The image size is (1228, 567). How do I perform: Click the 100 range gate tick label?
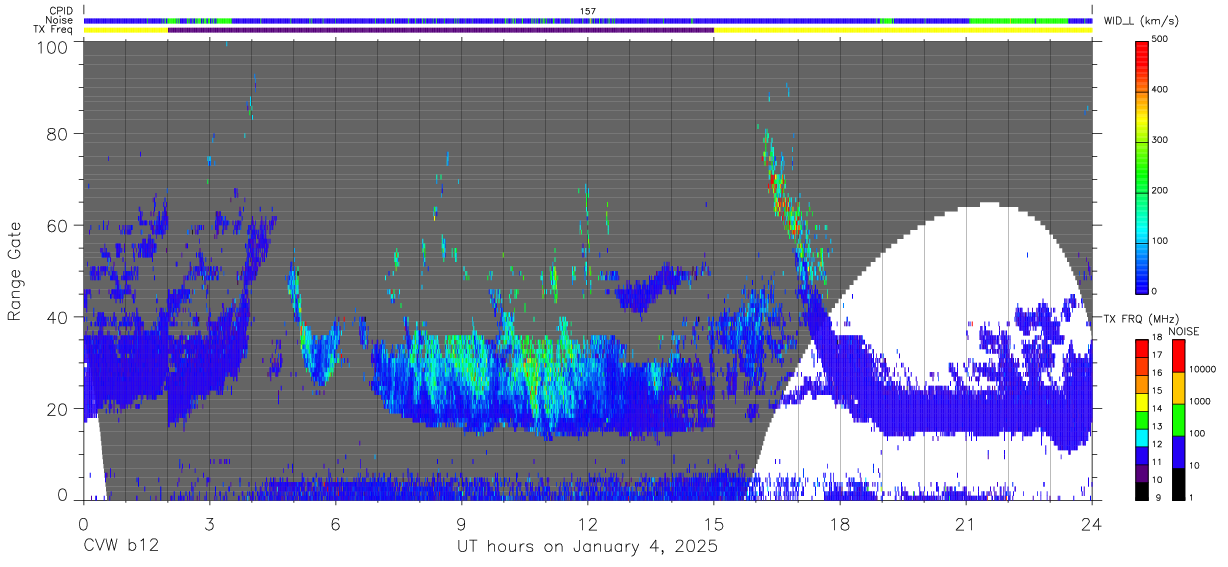click(x=54, y=46)
